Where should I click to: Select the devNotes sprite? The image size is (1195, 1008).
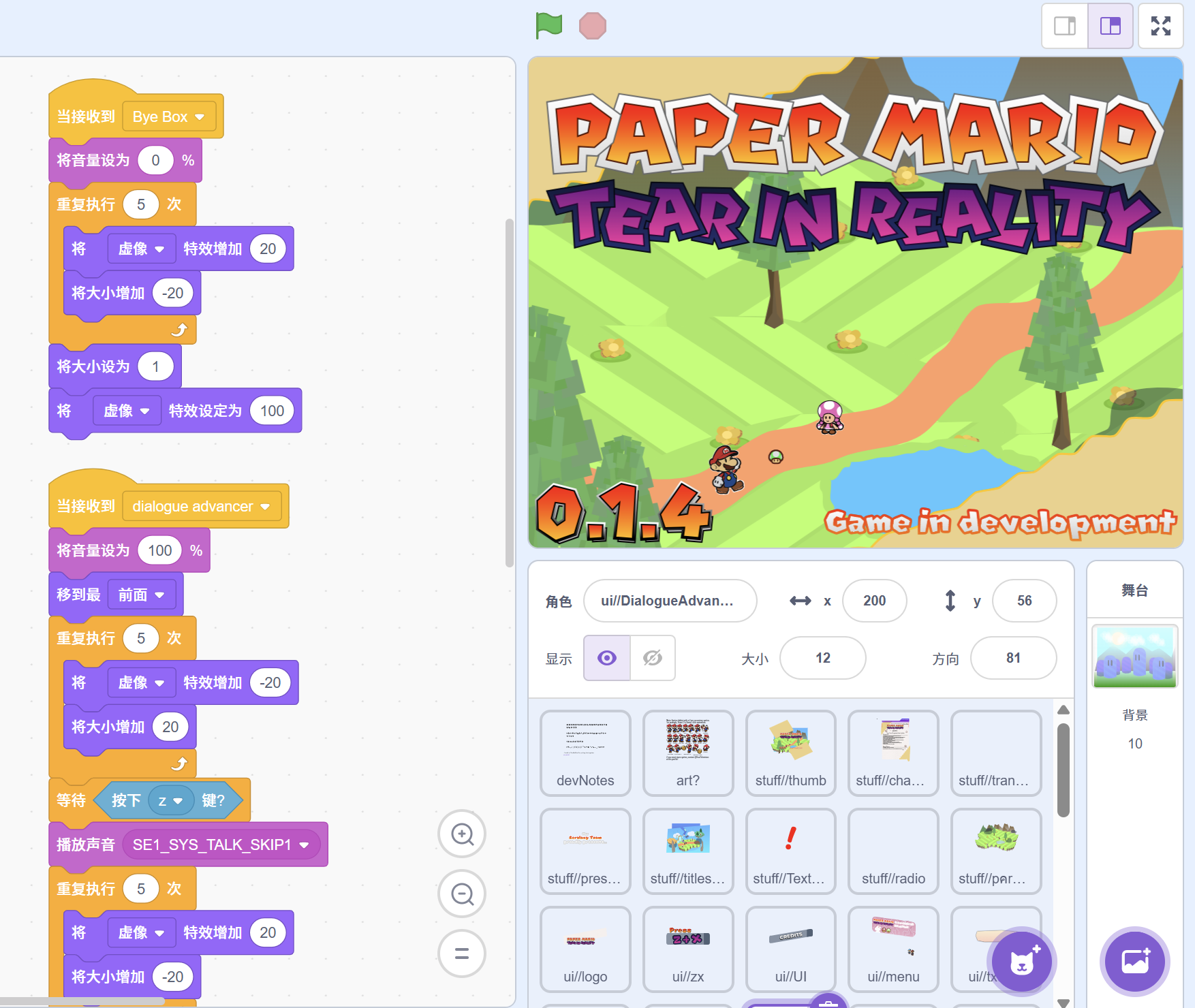coord(585,752)
